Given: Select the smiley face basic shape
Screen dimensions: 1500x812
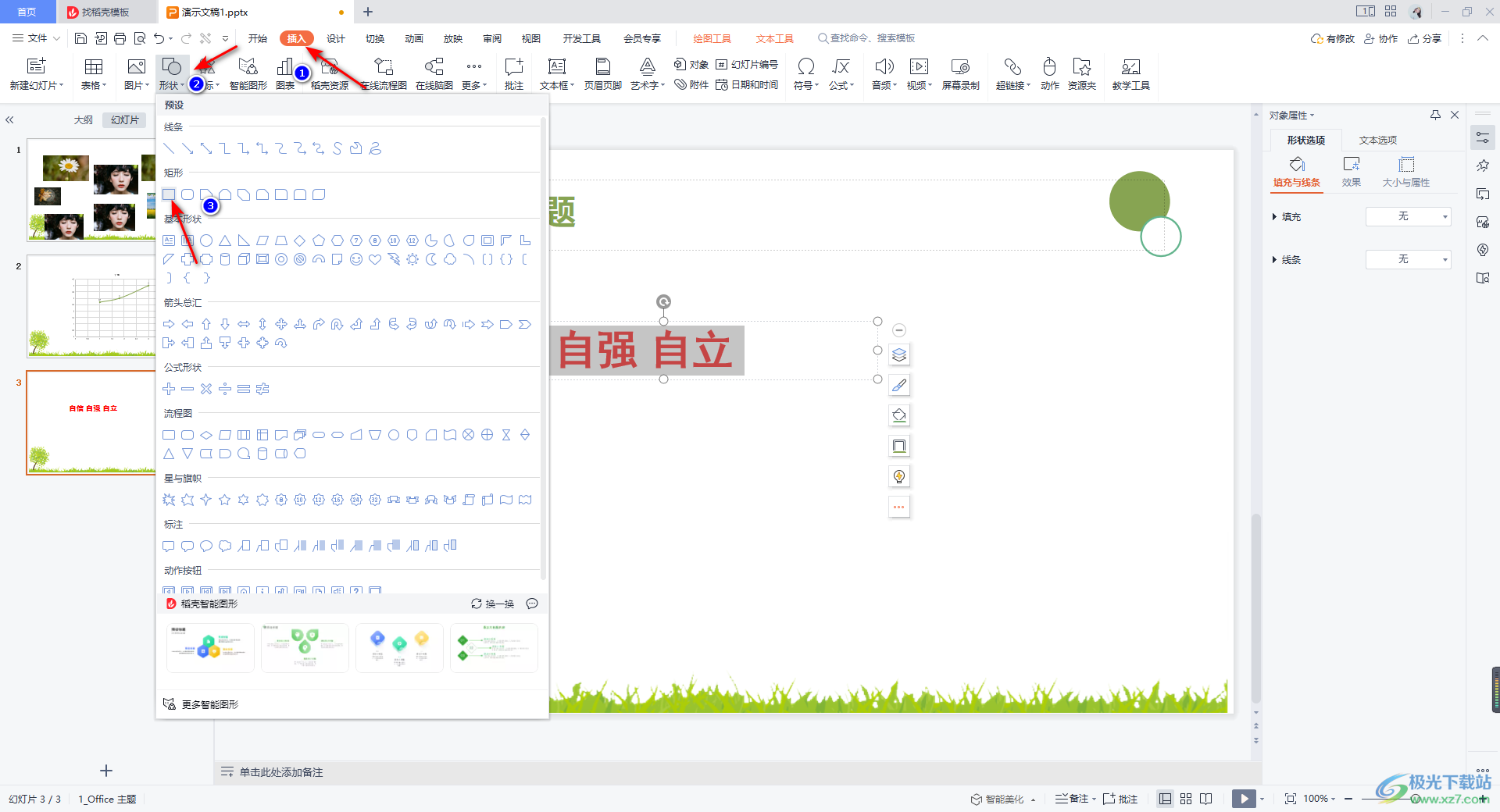Looking at the screenshot, I should coord(356,259).
